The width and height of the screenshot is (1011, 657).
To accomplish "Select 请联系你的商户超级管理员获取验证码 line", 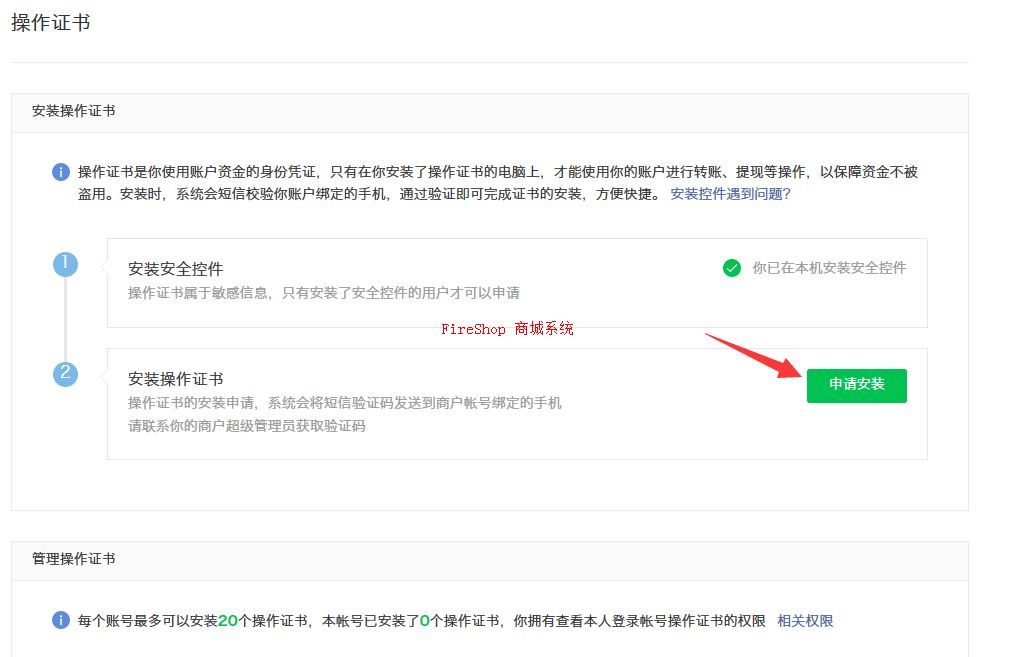I will pyautogui.click(x=246, y=426).
